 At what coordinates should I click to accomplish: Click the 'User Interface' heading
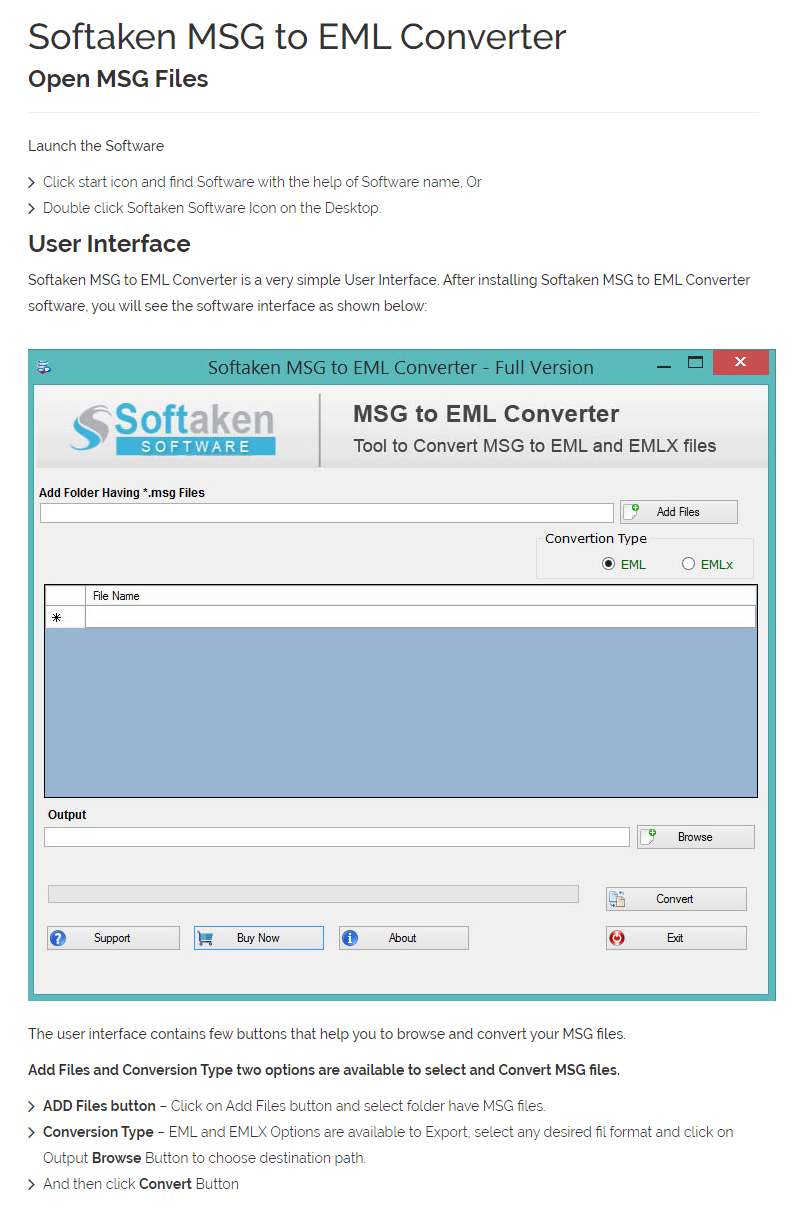click(109, 244)
